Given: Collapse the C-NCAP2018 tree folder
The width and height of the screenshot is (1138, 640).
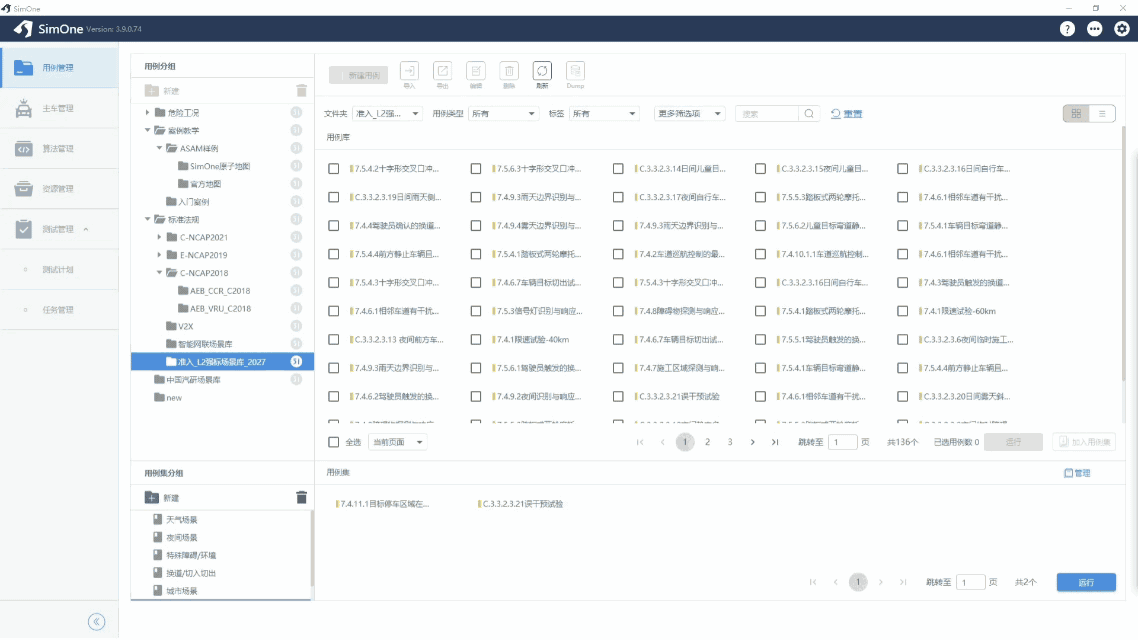Looking at the screenshot, I should coord(160,273).
